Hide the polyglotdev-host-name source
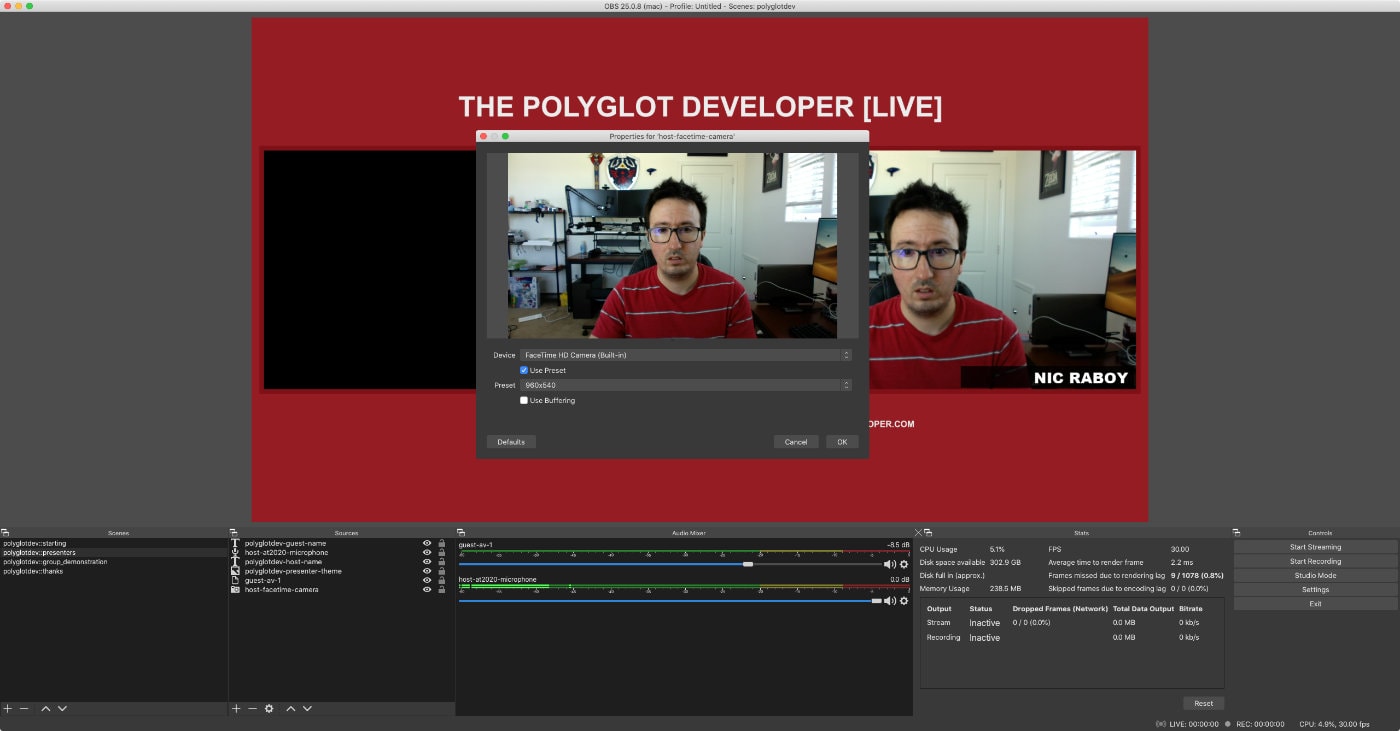Screen dimensions: 1400x731 click(x=427, y=562)
